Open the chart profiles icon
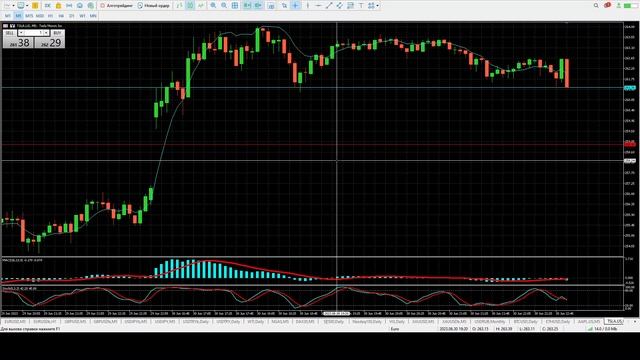 tap(20, 6)
